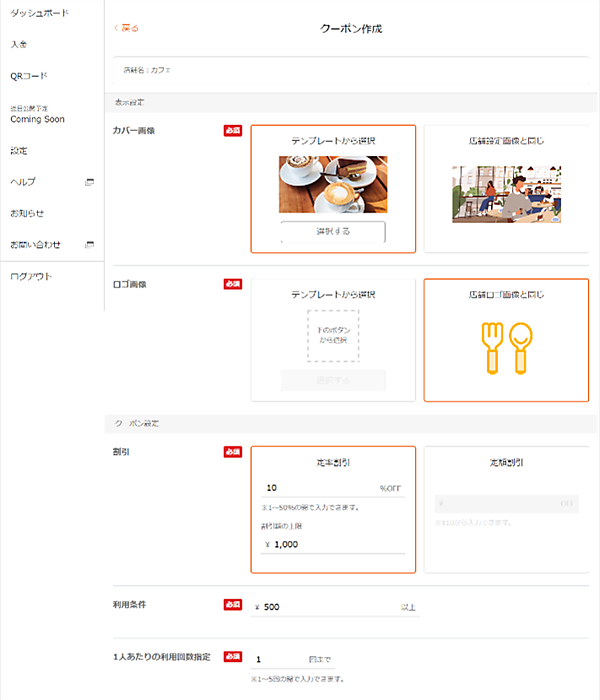Go back using the 戻る arrow link
600x700 pixels.
(127, 28)
